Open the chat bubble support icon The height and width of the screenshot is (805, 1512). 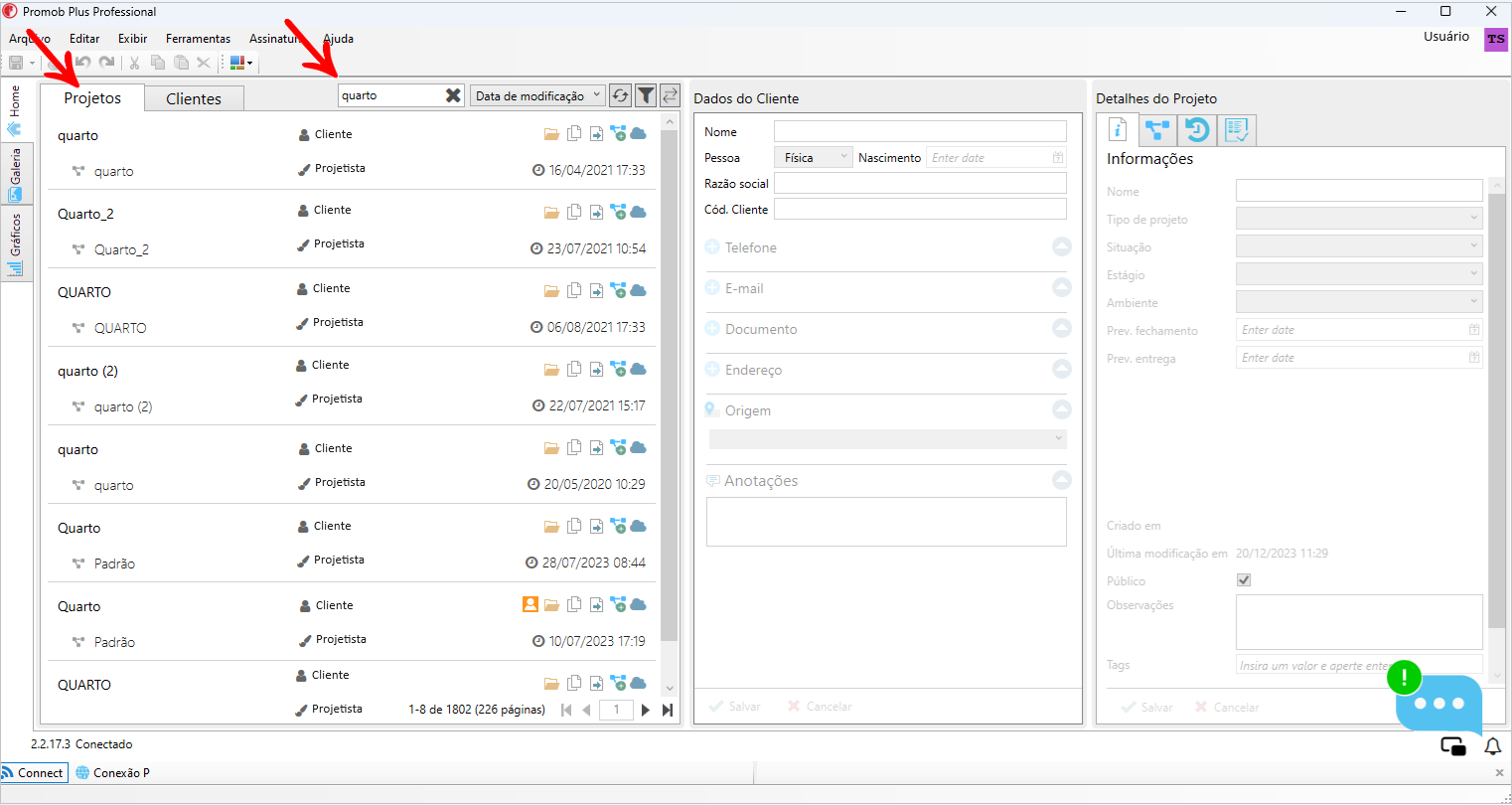click(1437, 704)
